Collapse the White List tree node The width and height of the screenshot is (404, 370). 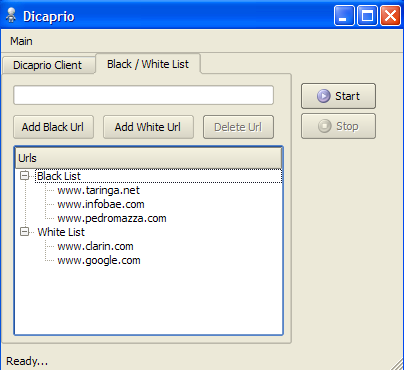[25, 232]
